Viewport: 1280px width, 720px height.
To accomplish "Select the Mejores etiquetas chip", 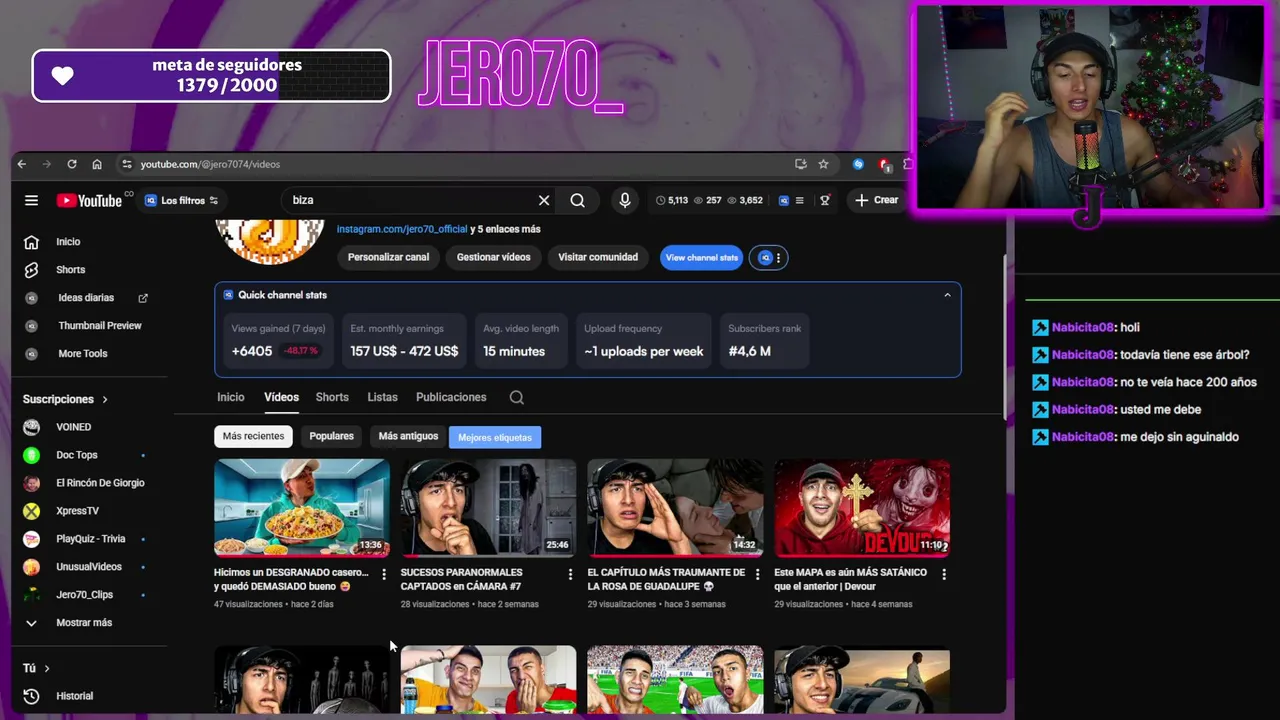I will click(495, 438).
